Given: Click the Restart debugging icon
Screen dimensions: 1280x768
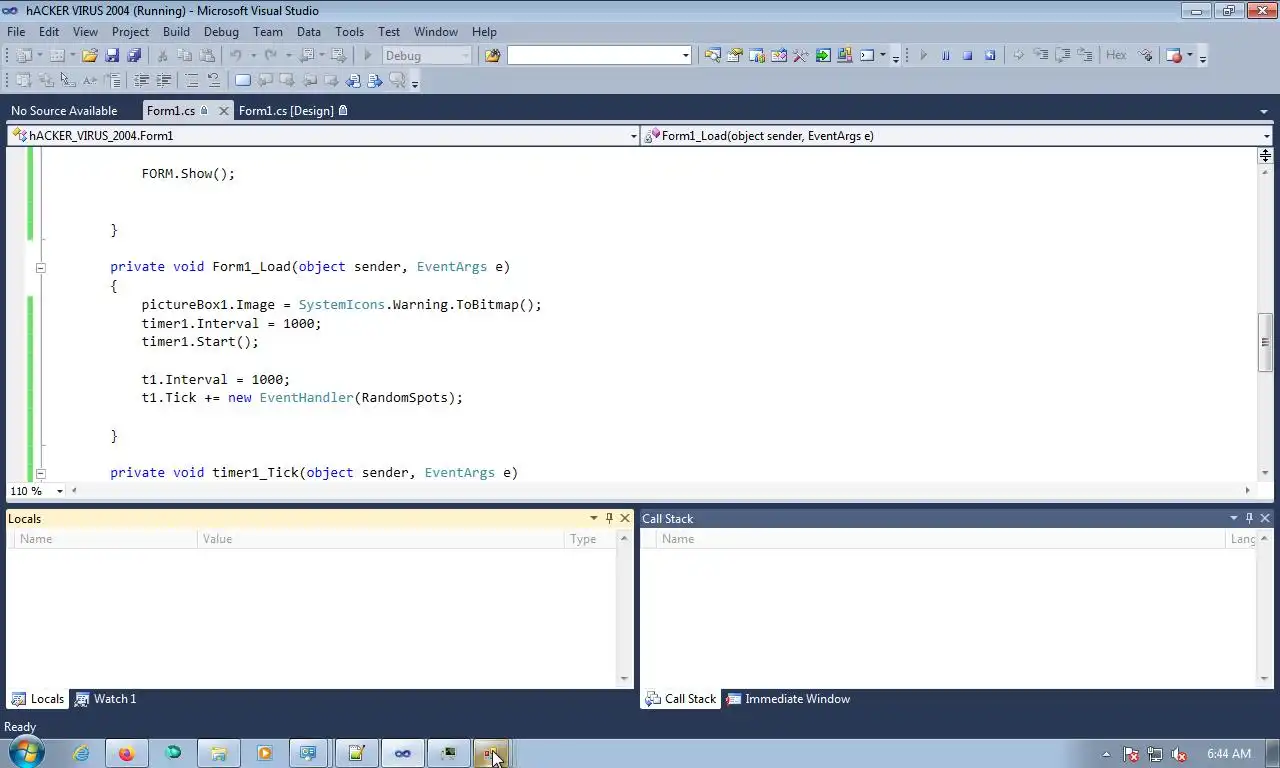Looking at the screenshot, I should (x=990, y=56).
